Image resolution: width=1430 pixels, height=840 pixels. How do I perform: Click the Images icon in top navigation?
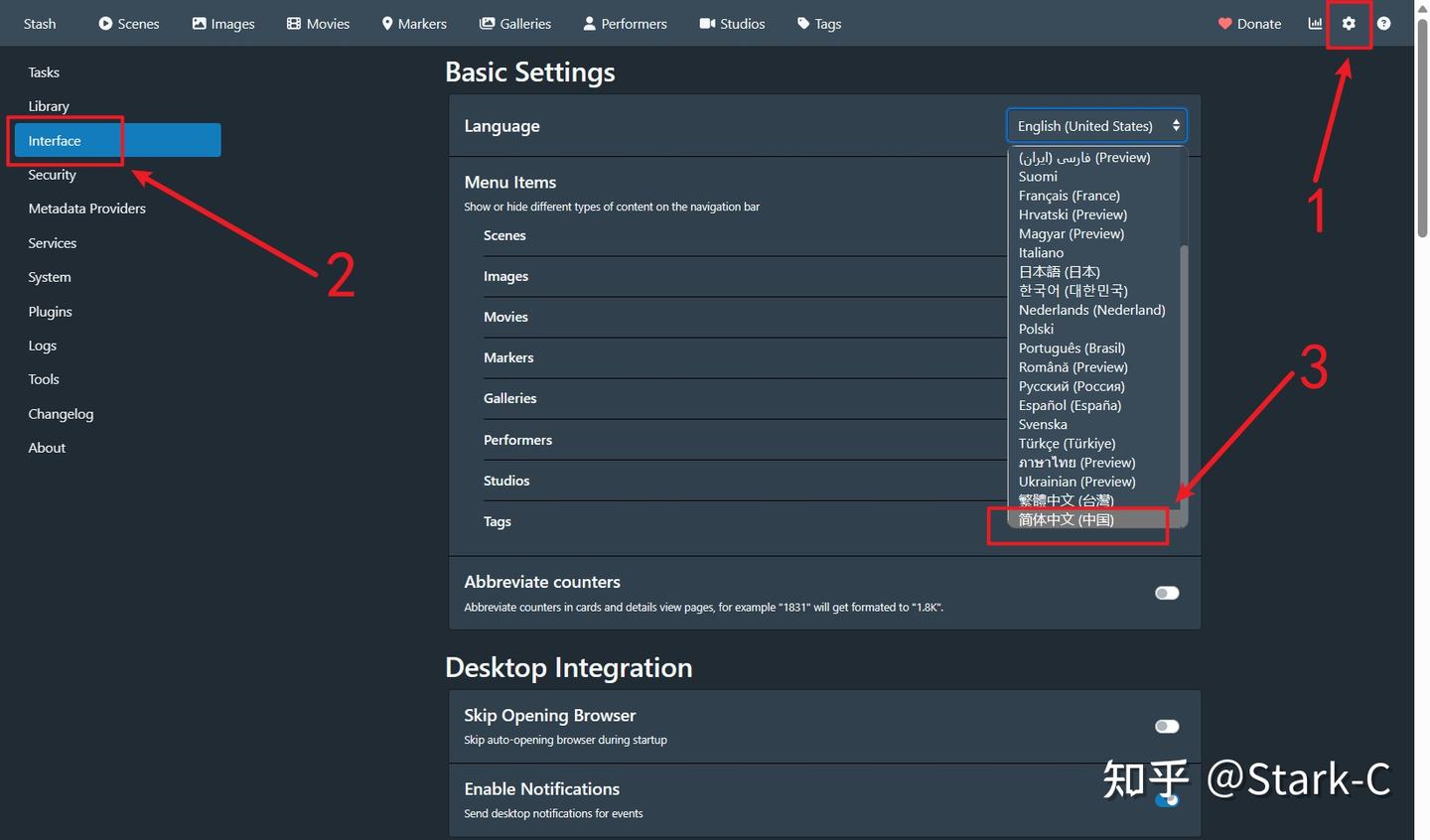pyautogui.click(x=222, y=23)
